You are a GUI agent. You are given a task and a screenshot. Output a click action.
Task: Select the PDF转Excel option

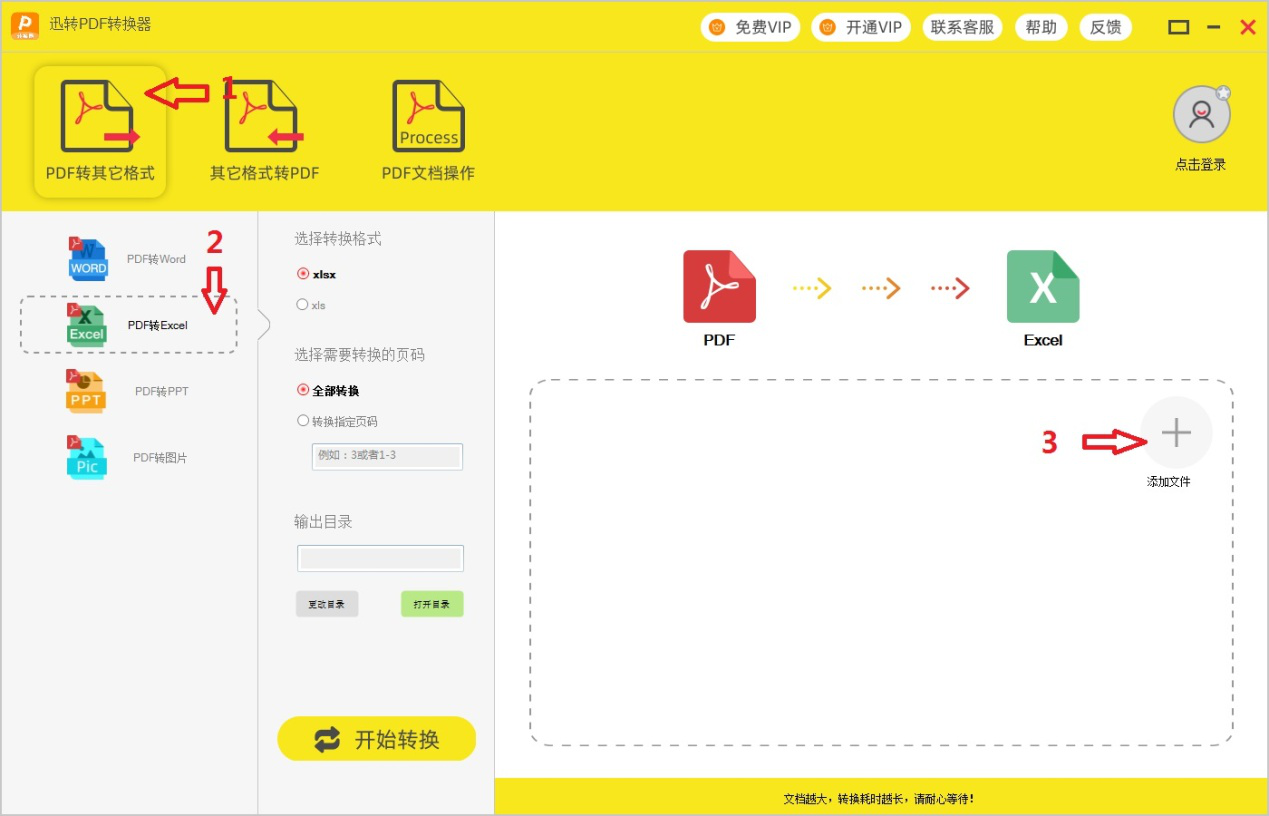coord(129,325)
